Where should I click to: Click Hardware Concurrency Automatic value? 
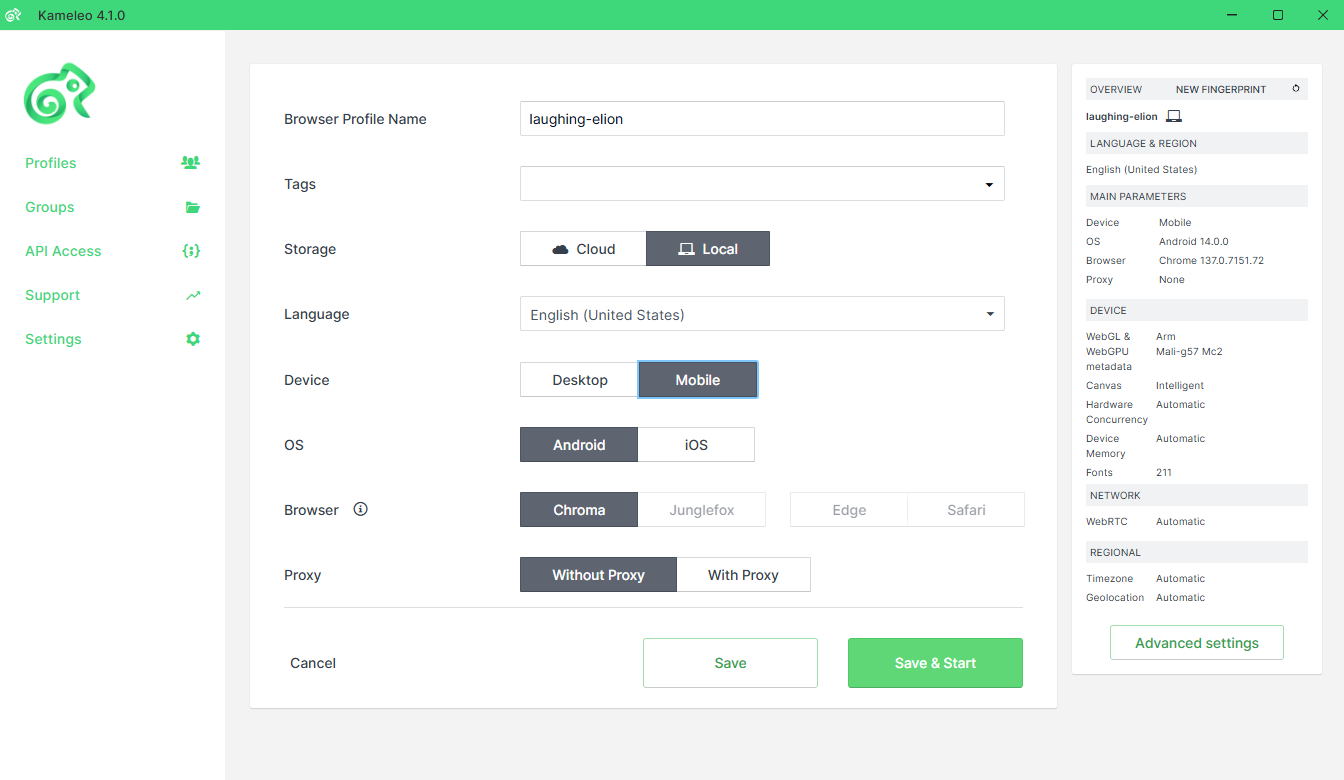point(1181,405)
